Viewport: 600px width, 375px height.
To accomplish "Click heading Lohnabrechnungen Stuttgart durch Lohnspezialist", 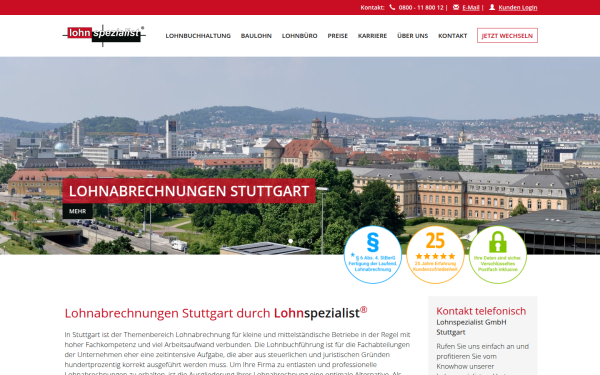I will [x=216, y=313].
